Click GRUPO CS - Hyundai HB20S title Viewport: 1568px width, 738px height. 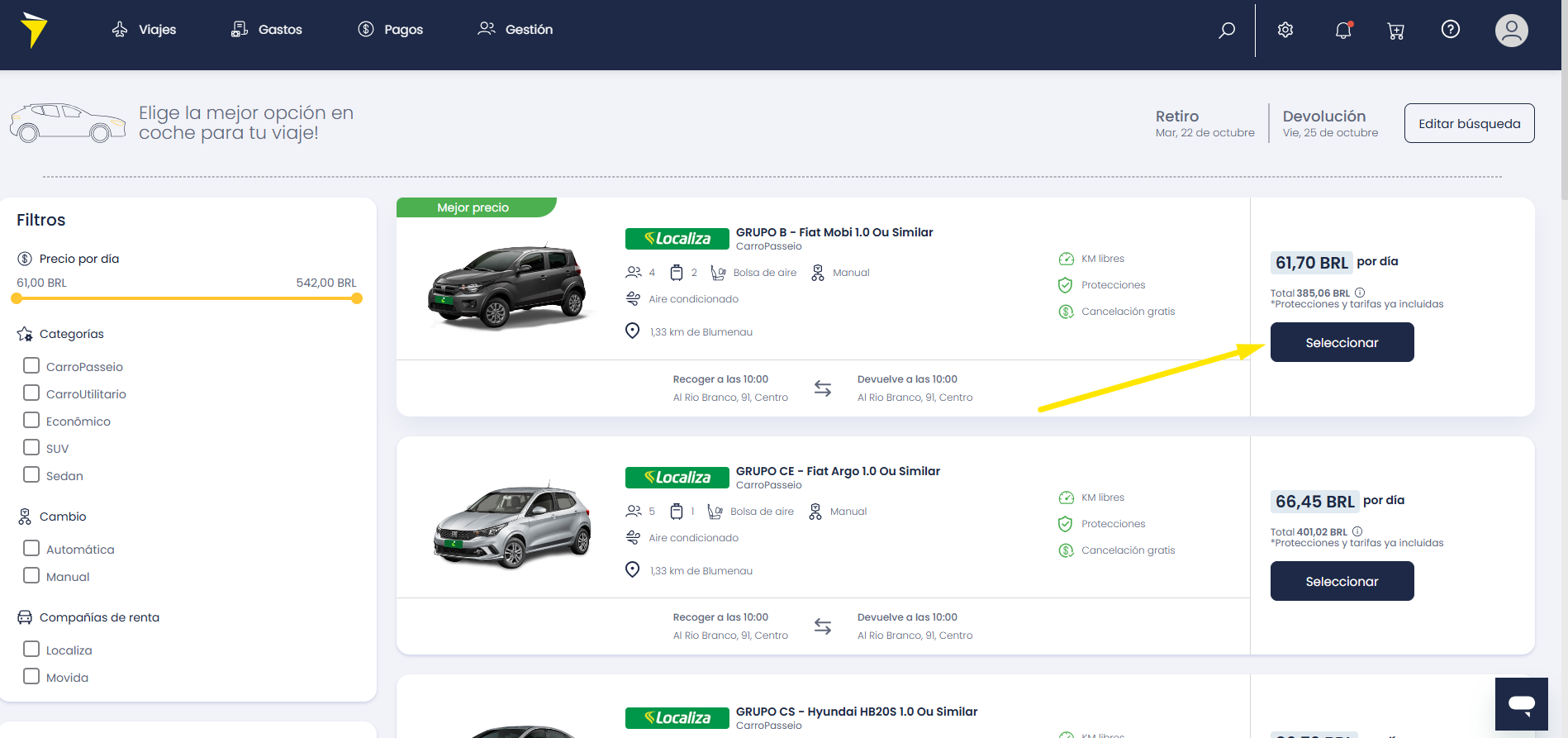(857, 712)
